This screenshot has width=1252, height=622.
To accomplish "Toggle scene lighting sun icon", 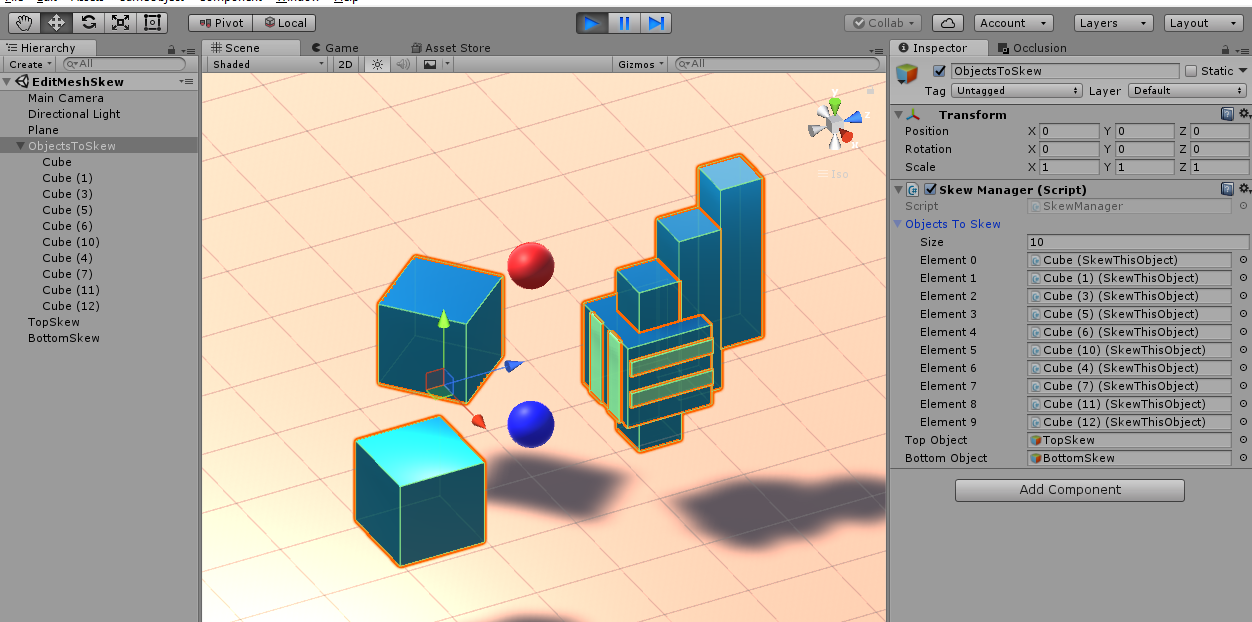I will tap(377, 64).
